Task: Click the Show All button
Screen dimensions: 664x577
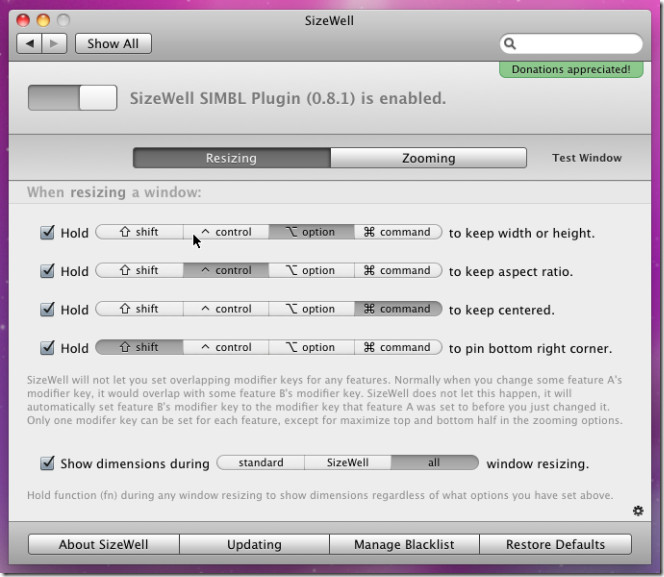Action: [x=113, y=44]
